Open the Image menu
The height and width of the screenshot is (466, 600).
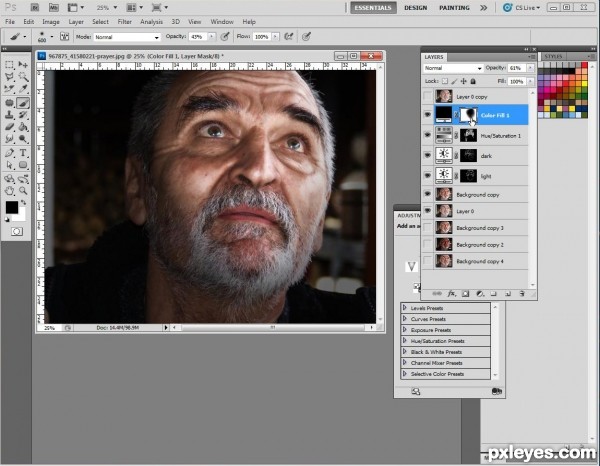click(x=51, y=22)
